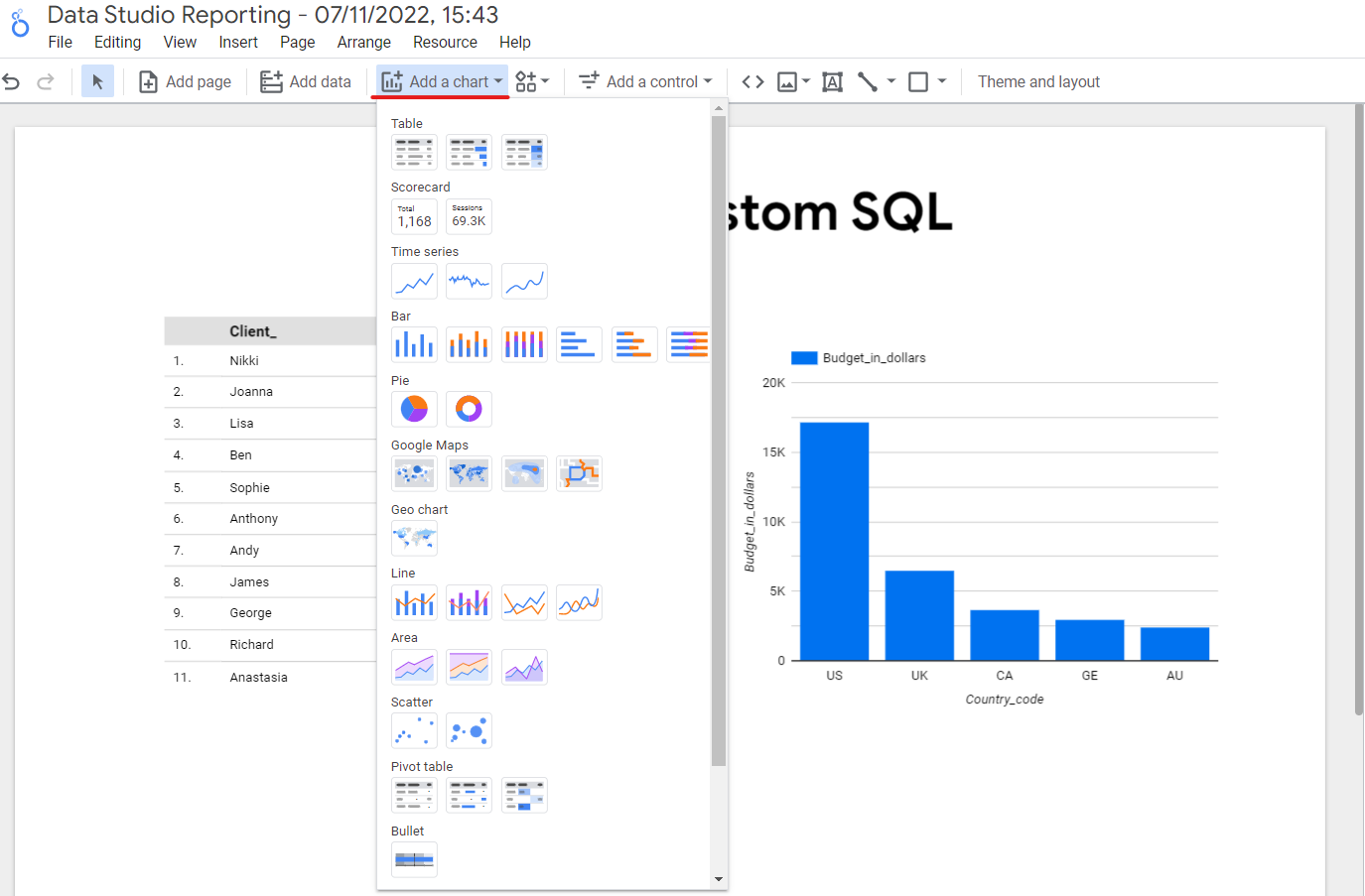This screenshot has height=896, width=1365.
Task: Click the Redo arrow in the toolbar
Action: pos(45,81)
